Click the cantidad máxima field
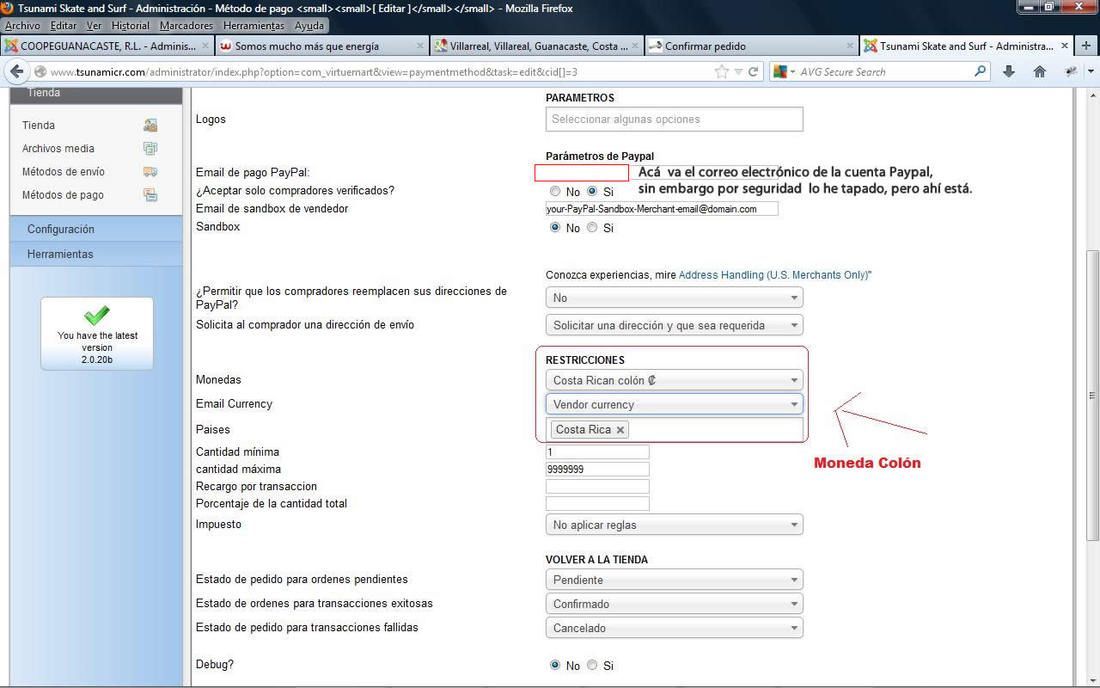The width and height of the screenshot is (1100, 688). (x=597, y=469)
